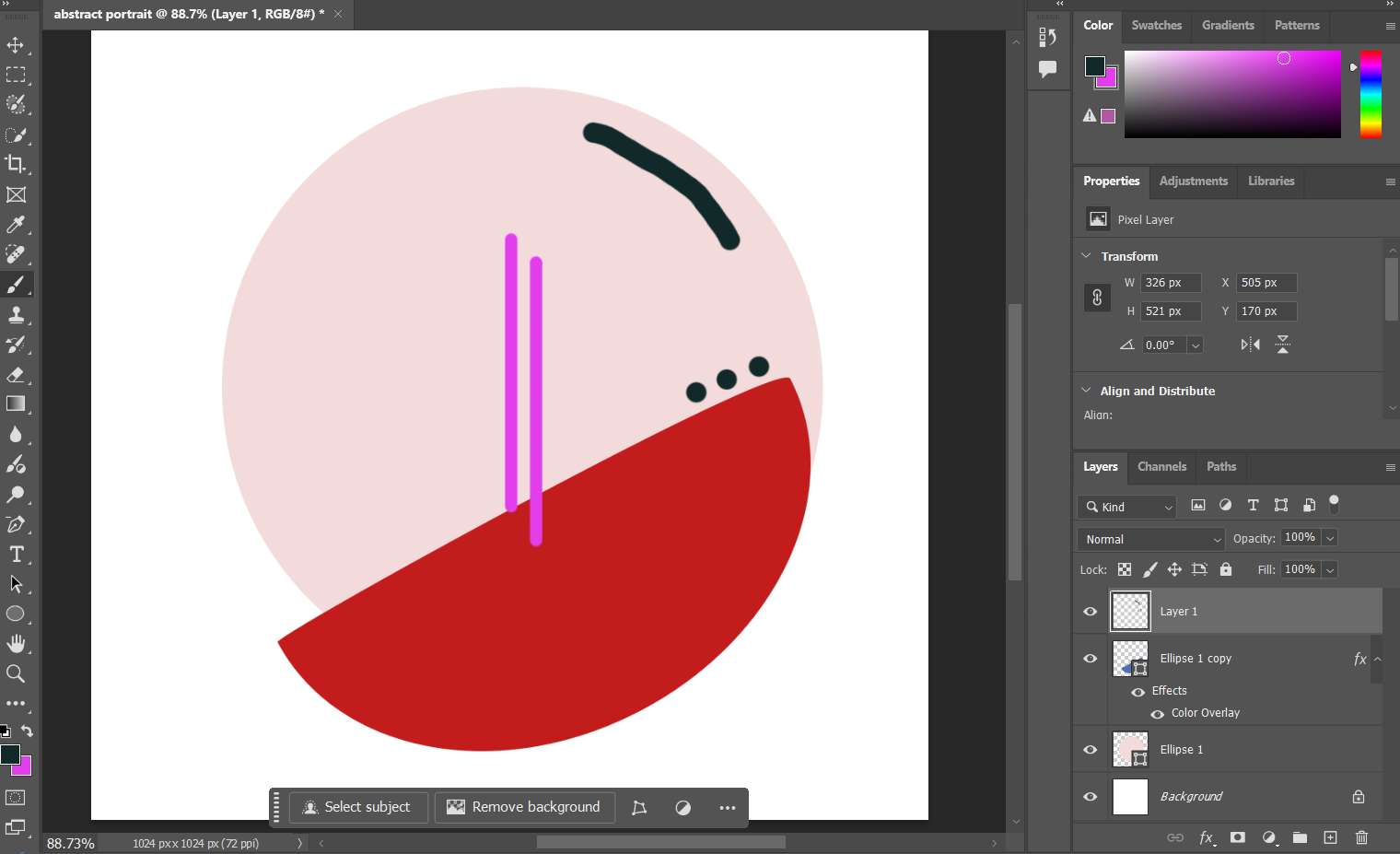The width and height of the screenshot is (1400, 854).
Task: Hide the Background layer
Action: click(1090, 796)
